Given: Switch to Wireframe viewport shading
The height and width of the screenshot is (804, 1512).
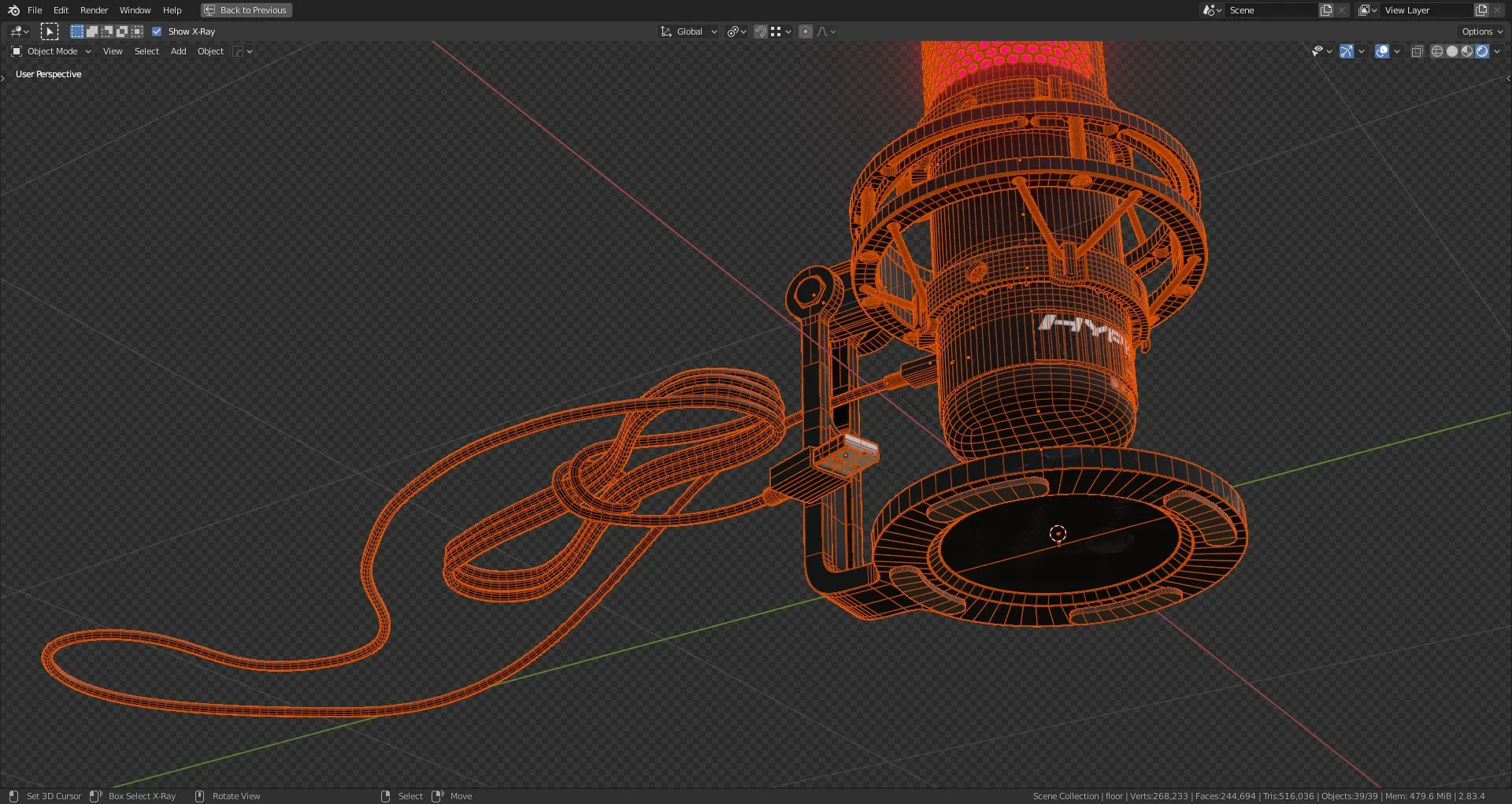Looking at the screenshot, I should 1437,51.
